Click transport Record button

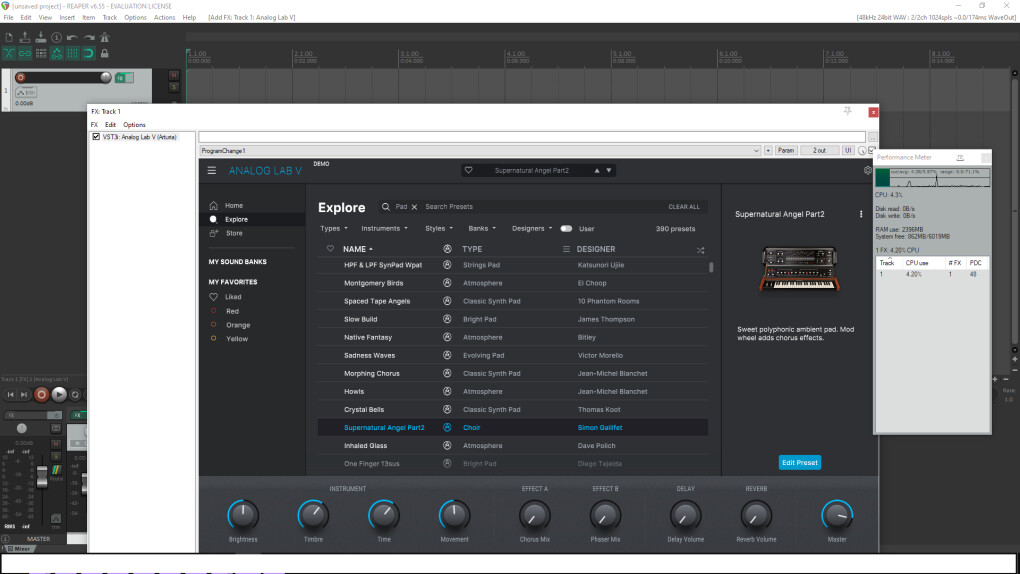[x=41, y=394]
